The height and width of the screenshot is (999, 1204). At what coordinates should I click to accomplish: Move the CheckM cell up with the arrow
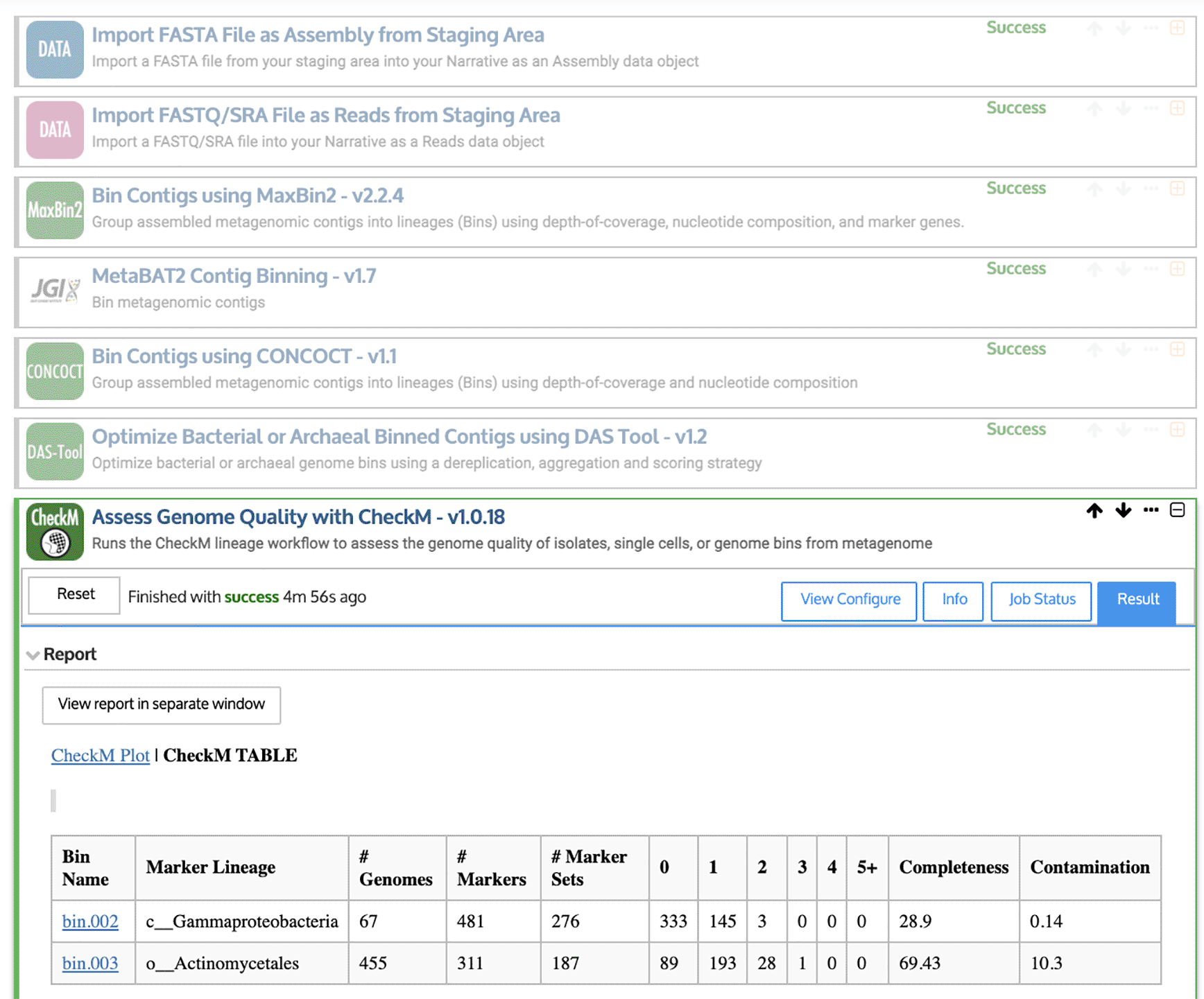(x=1094, y=511)
